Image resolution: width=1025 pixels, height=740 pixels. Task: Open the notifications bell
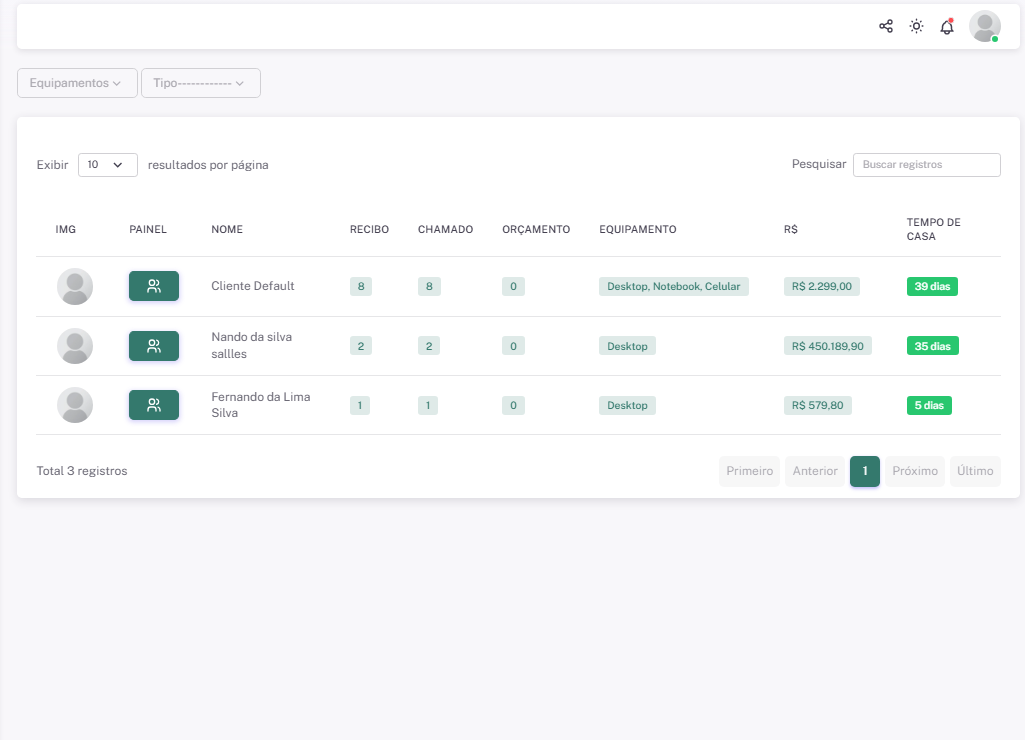(x=947, y=27)
